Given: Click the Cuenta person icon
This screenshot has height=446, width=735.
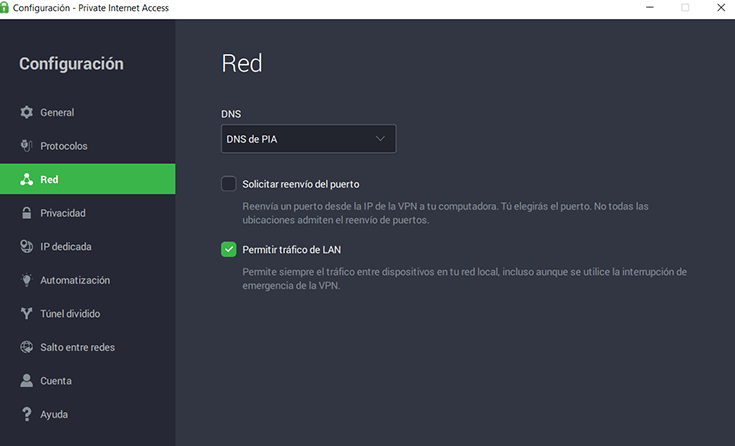Looking at the screenshot, I should (x=27, y=380).
